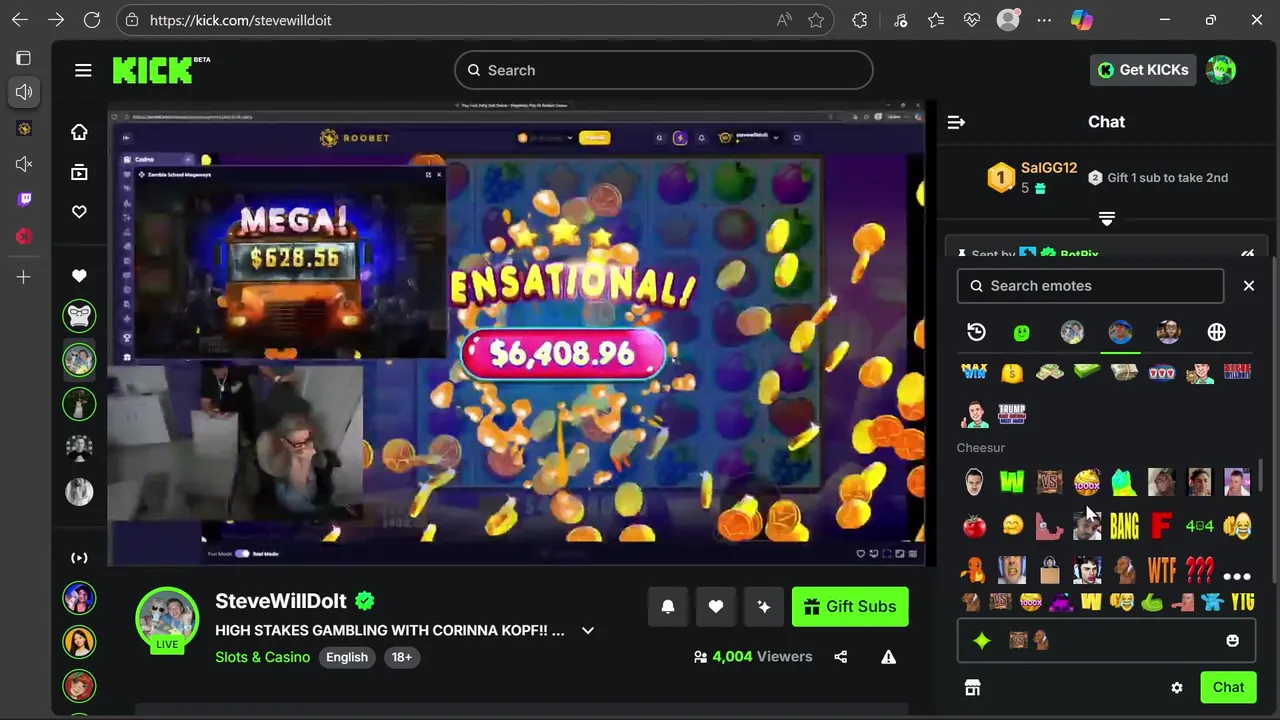Insert the white three dots emote
Viewport: 1280px width, 720px height.
(1237, 575)
